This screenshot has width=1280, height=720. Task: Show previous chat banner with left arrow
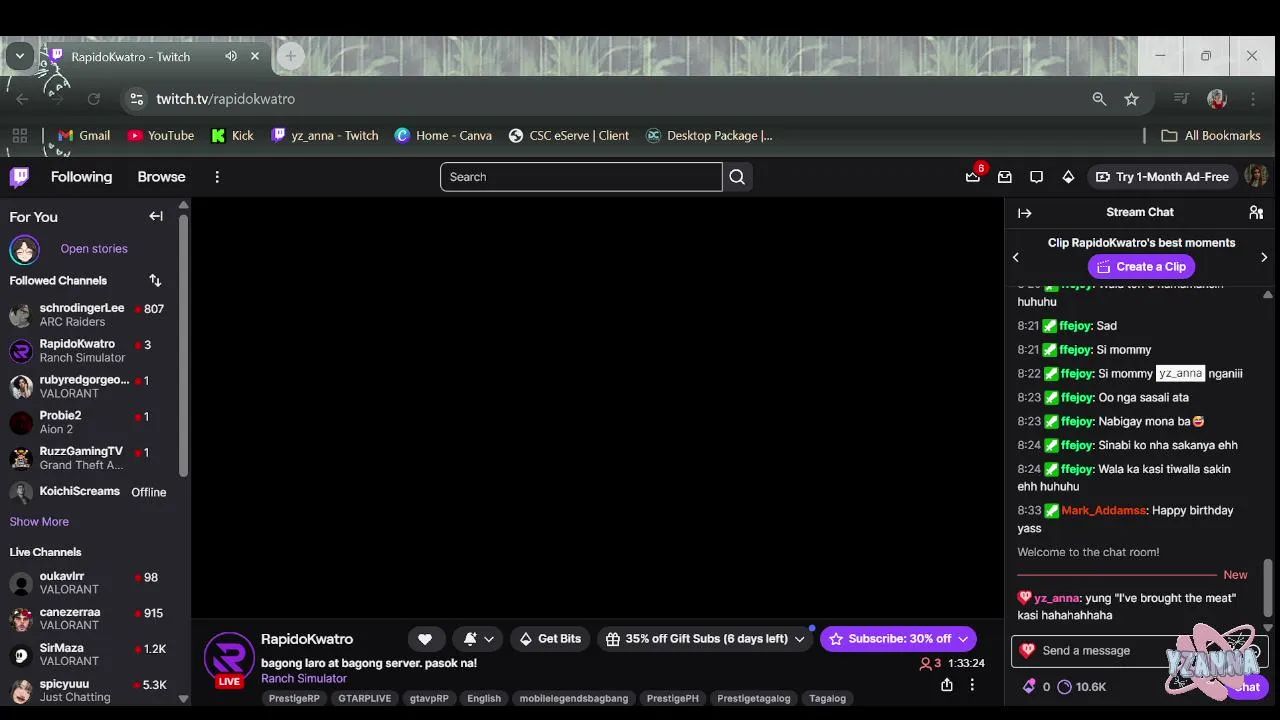[1016, 257]
